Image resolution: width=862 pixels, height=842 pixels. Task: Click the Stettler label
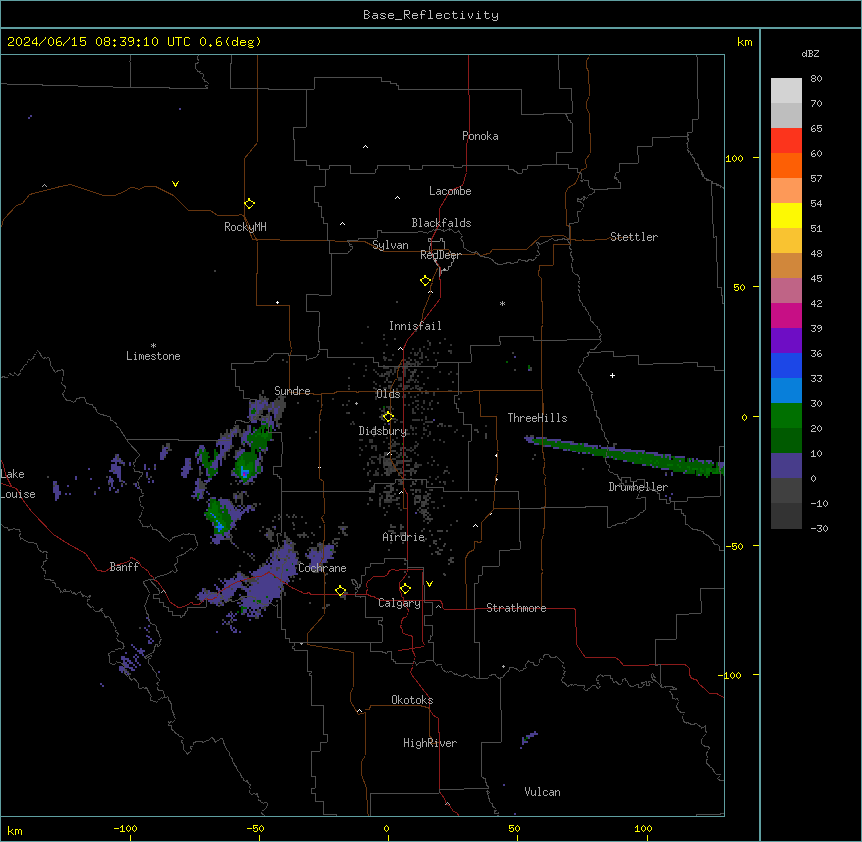click(x=634, y=237)
